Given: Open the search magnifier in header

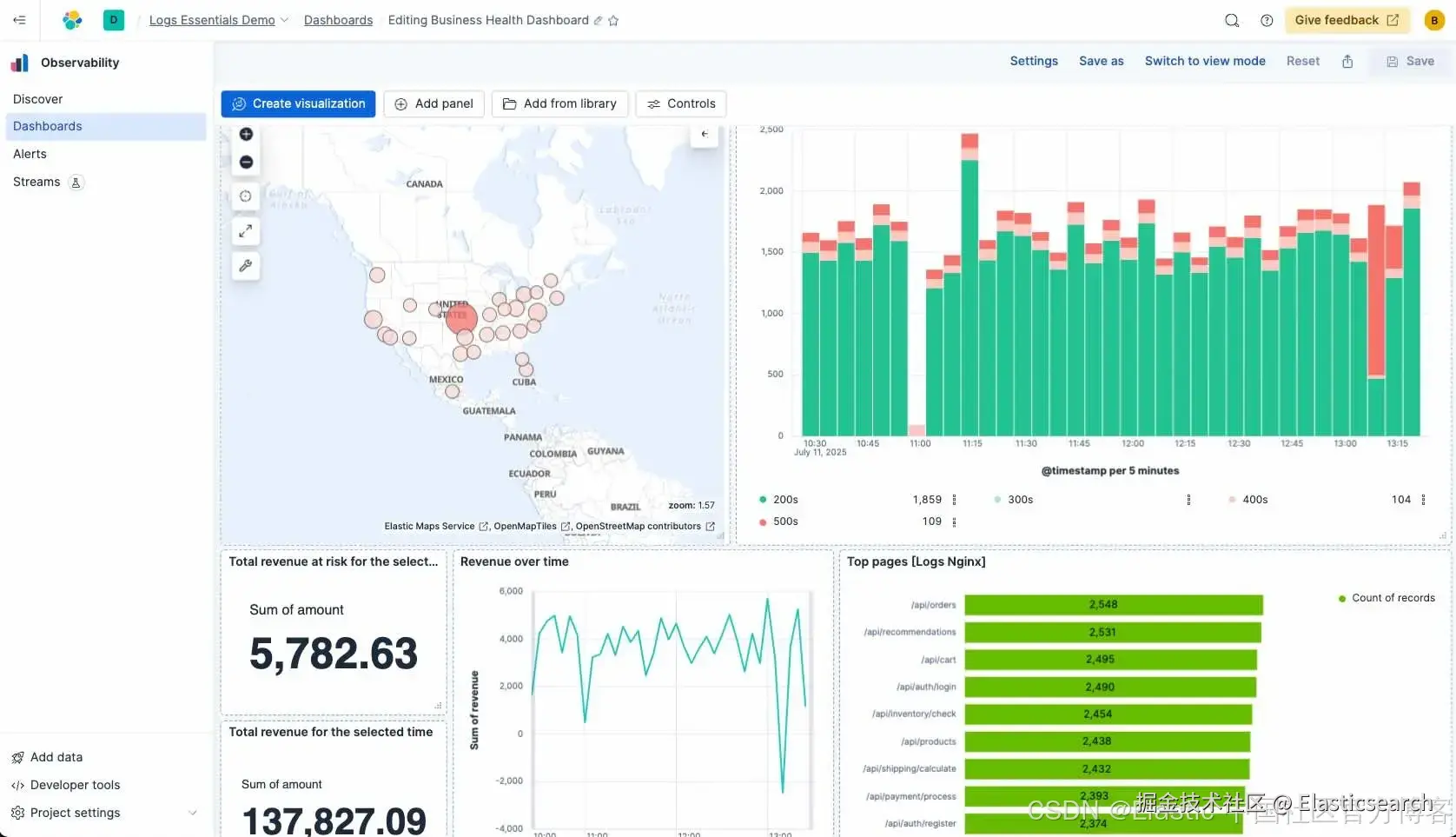Looking at the screenshot, I should coord(1232,20).
